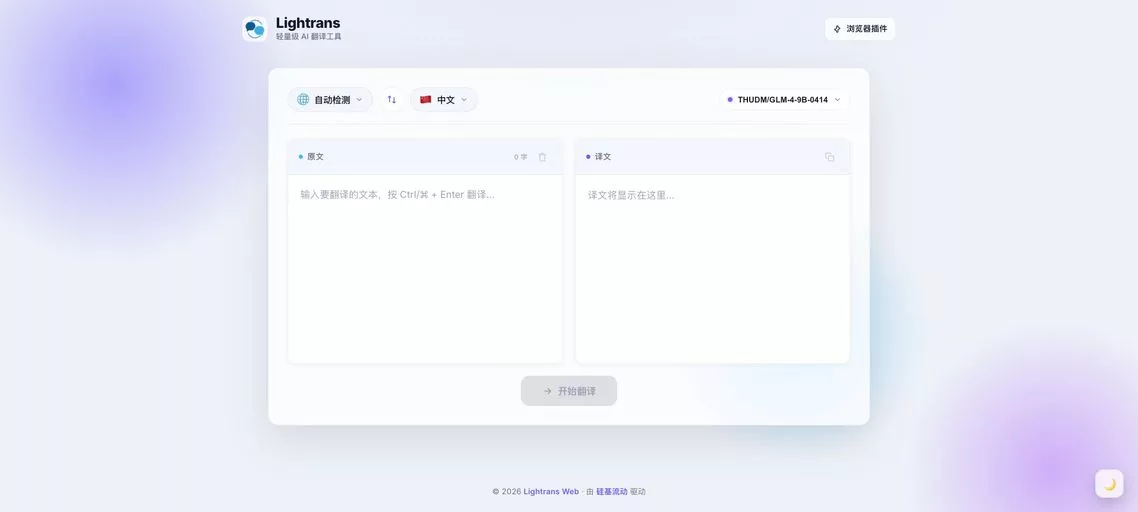The width and height of the screenshot is (1138, 512).
Task: Click the 开始翻译 button
Action: (x=569, y=391)
